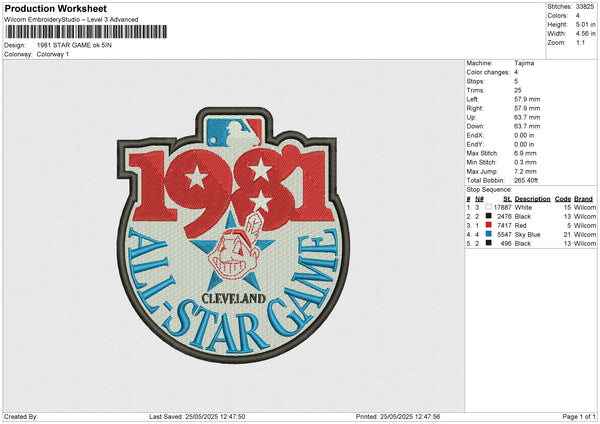Click the 'Description' column header
The height and width of the screenshot is (424, 600).
tap(532, 199)
